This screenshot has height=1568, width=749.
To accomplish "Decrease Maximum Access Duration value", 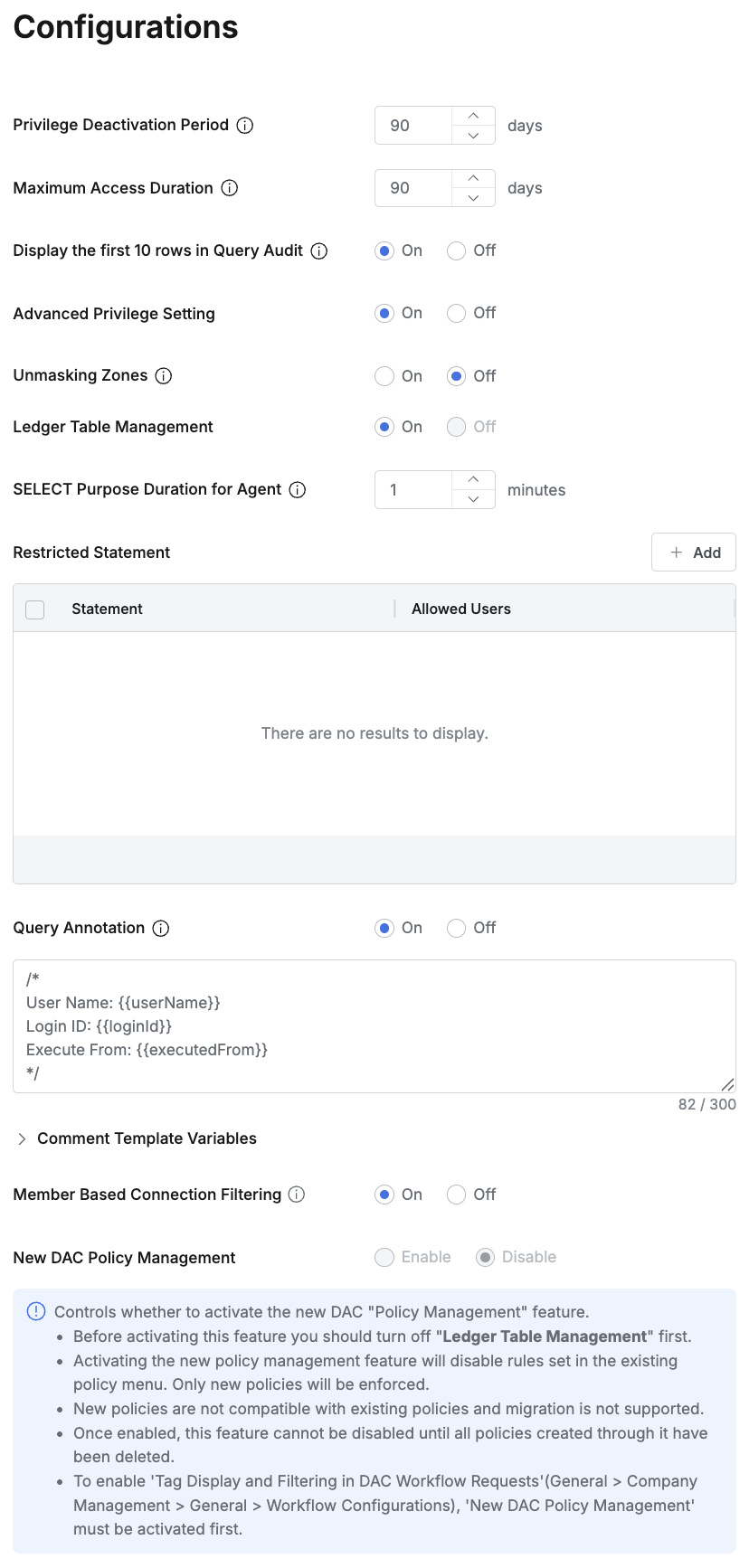I will (473, 198).
